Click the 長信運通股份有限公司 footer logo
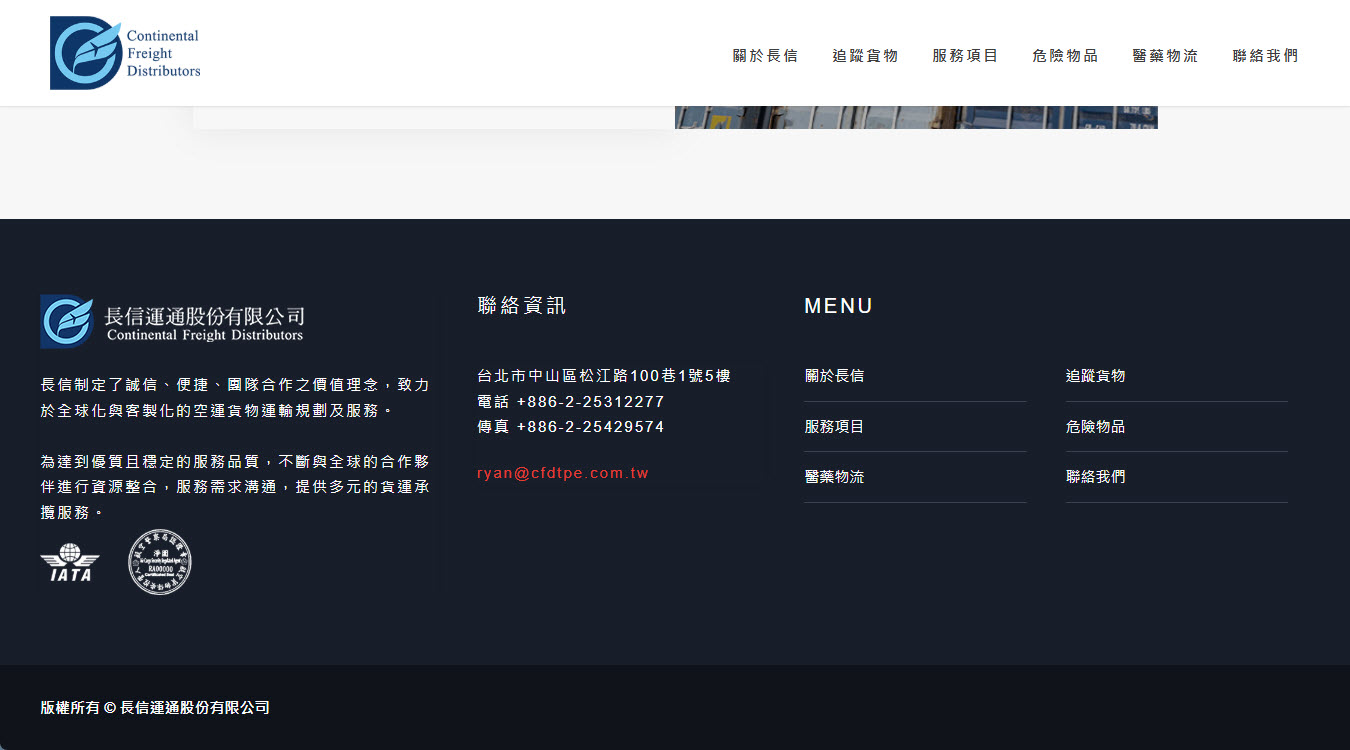This screenshot has height=750, width=1350. coord(172,322)
